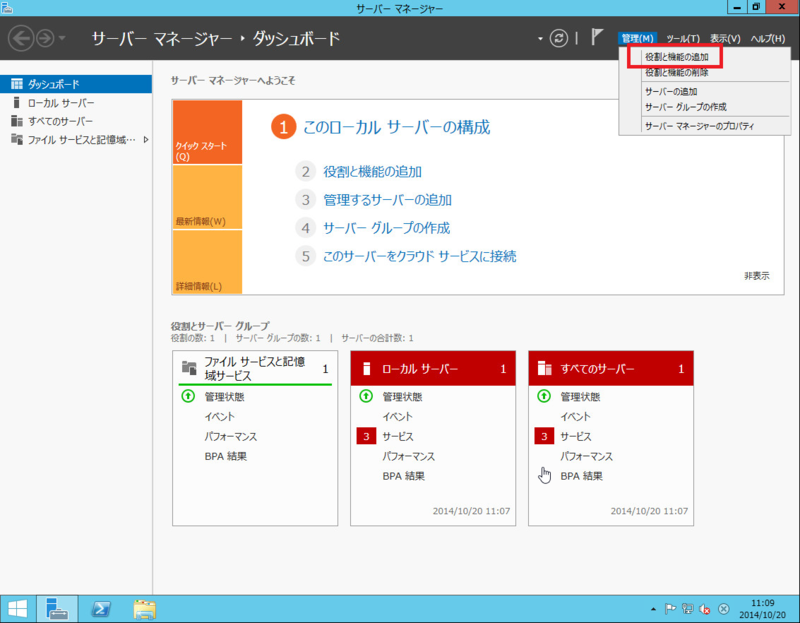Open the Windows Start button
Screen dimensions: 800x623
[15, 608]
